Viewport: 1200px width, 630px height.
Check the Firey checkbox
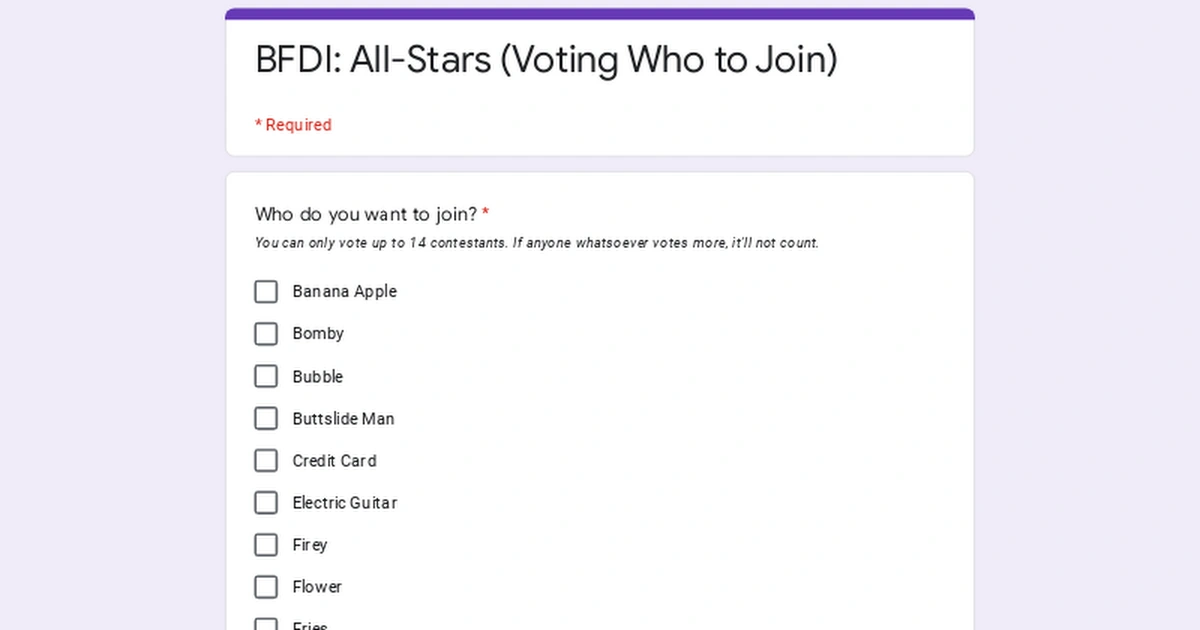265,544
